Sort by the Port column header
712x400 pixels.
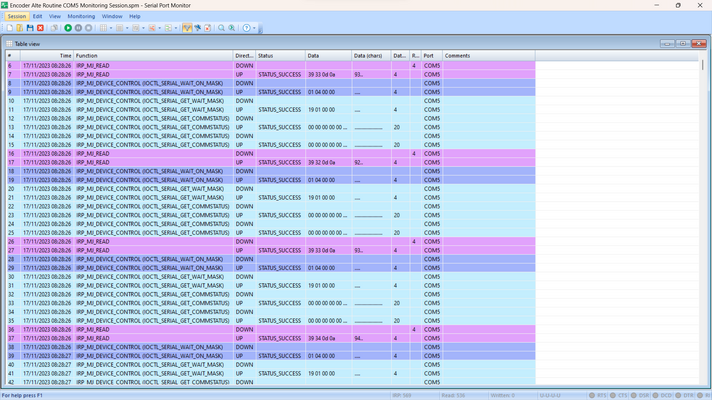click(x=432, y=56)
